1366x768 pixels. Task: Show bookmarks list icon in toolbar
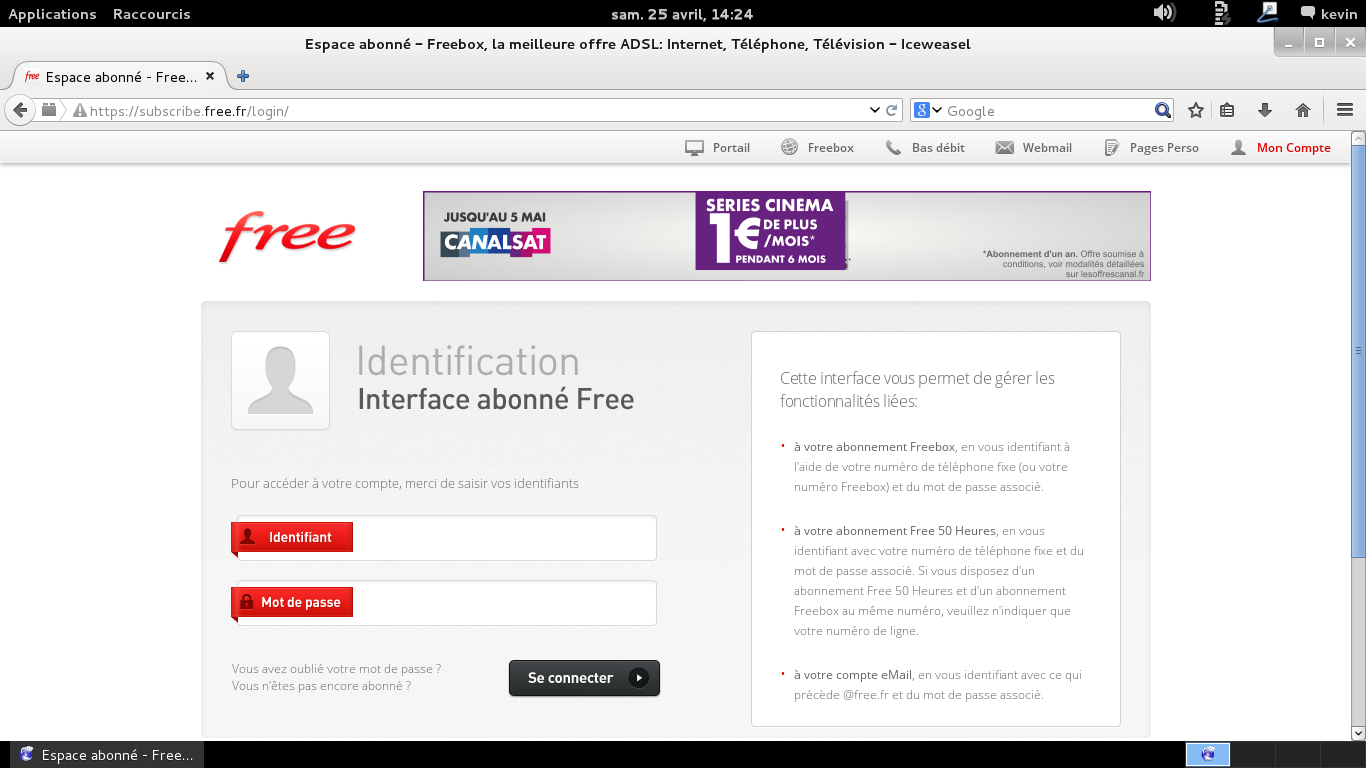click(1228, 111)
